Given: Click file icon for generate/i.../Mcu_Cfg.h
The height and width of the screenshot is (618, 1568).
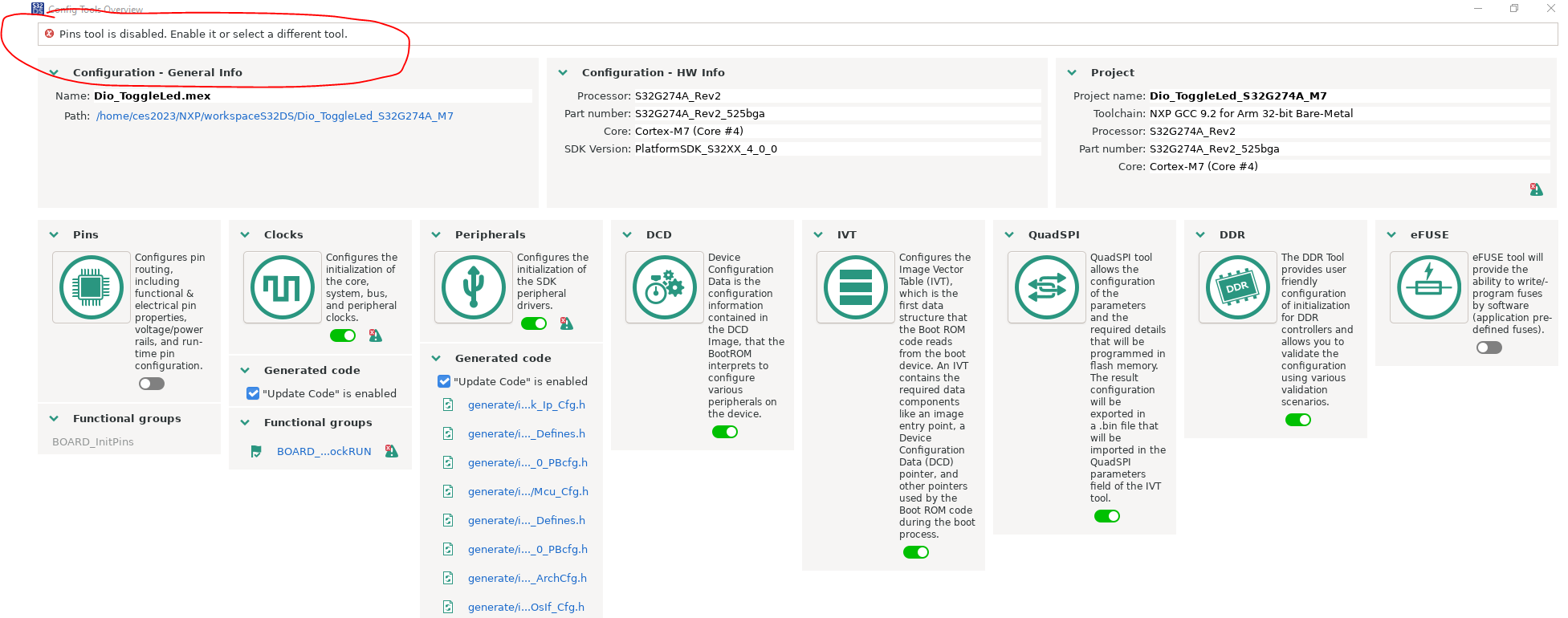Looking at the screenshot, I should 448,491.
